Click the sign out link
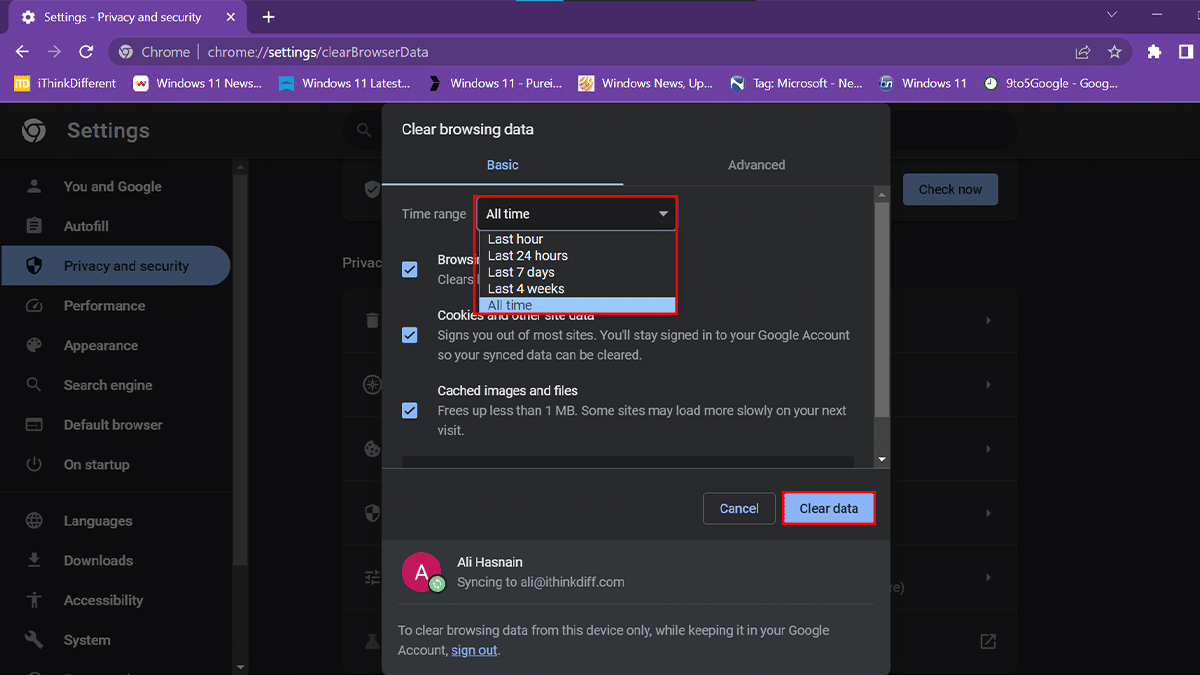The height and width of the screenshot is (675, 1200). point(474,650)
